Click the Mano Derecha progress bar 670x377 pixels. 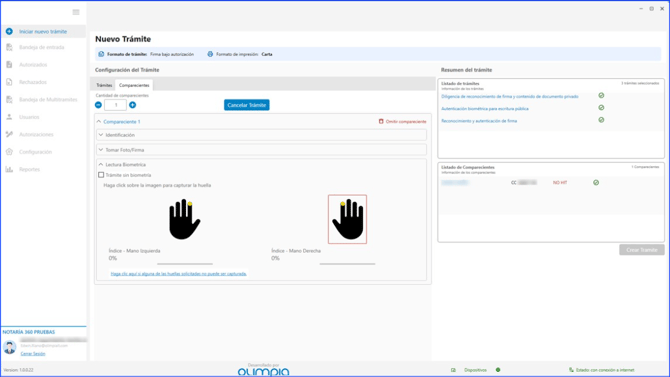(x=347, y=264)
